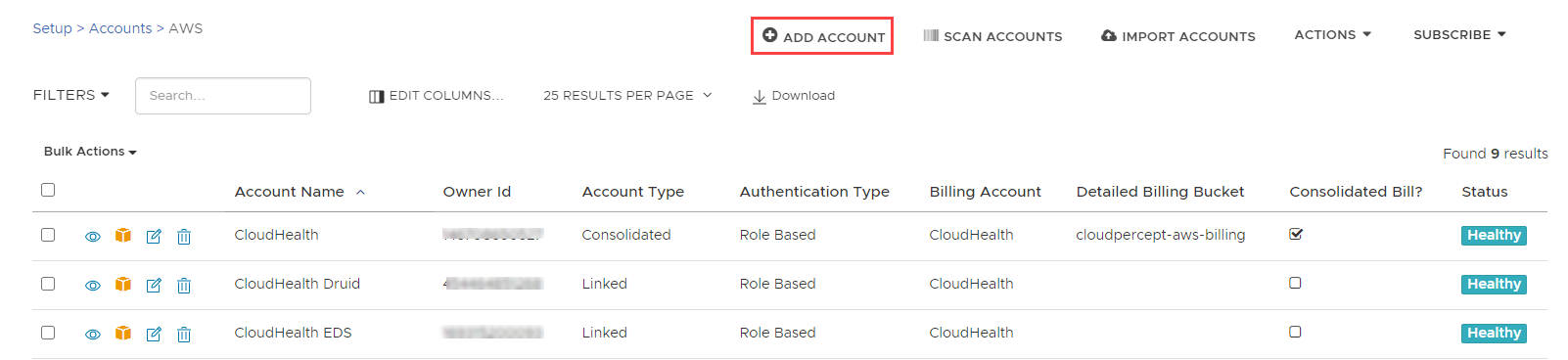Delete the CloudHealth EDS account
This screenshot has height=360, width=1568.
pos(184,334)
